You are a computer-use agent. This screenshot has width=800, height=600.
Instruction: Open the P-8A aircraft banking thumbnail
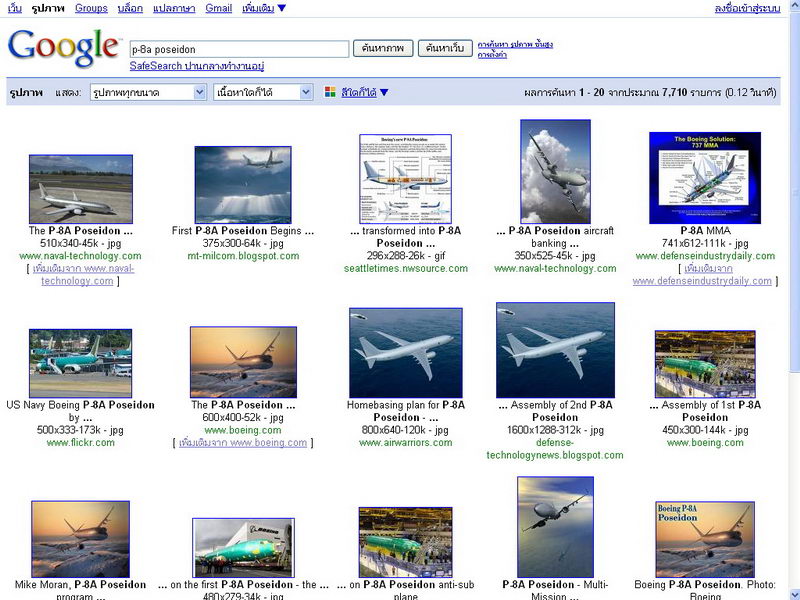click(x=555, y=172)
